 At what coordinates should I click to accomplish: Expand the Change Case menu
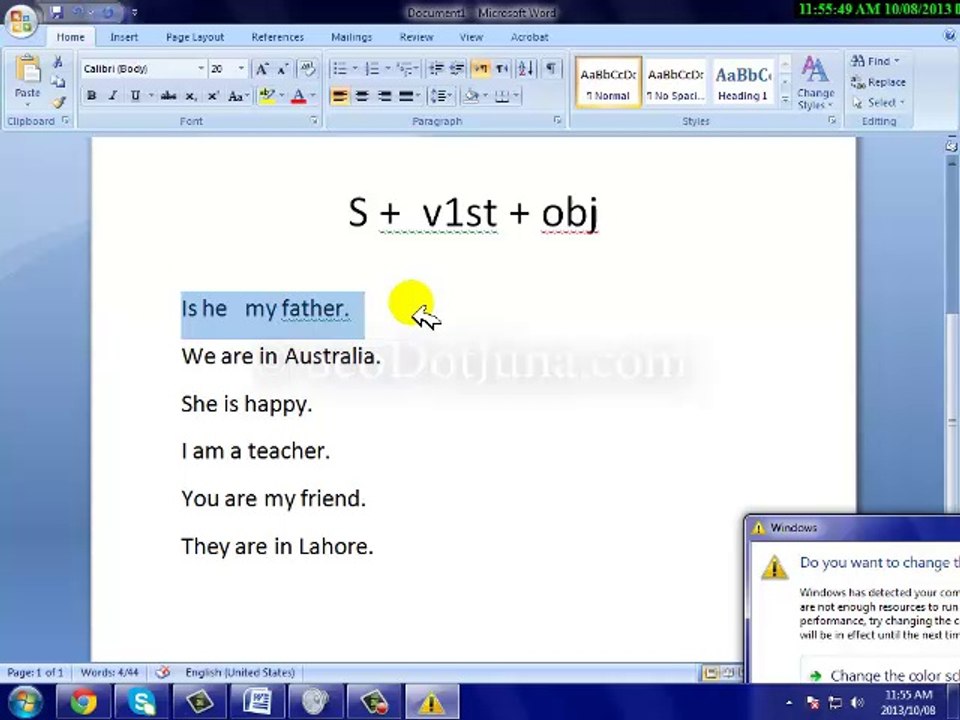(238, 96)
